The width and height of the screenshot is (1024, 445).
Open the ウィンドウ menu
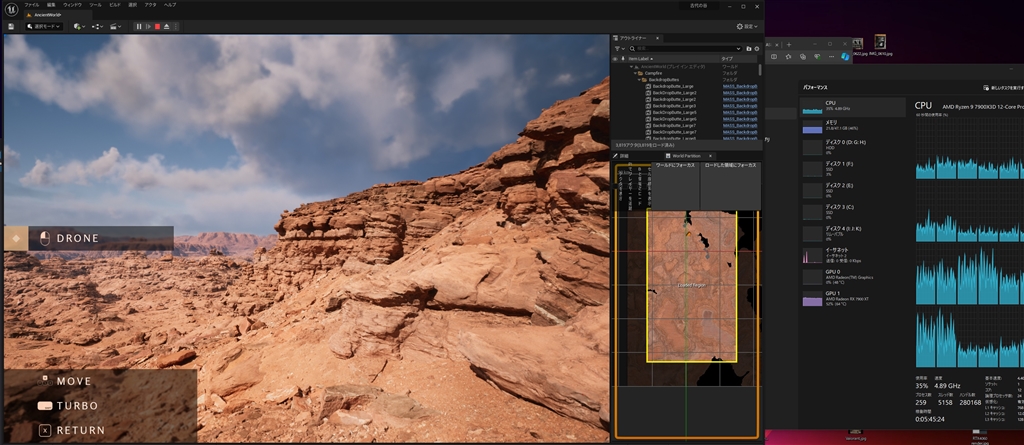pos(73,5)
